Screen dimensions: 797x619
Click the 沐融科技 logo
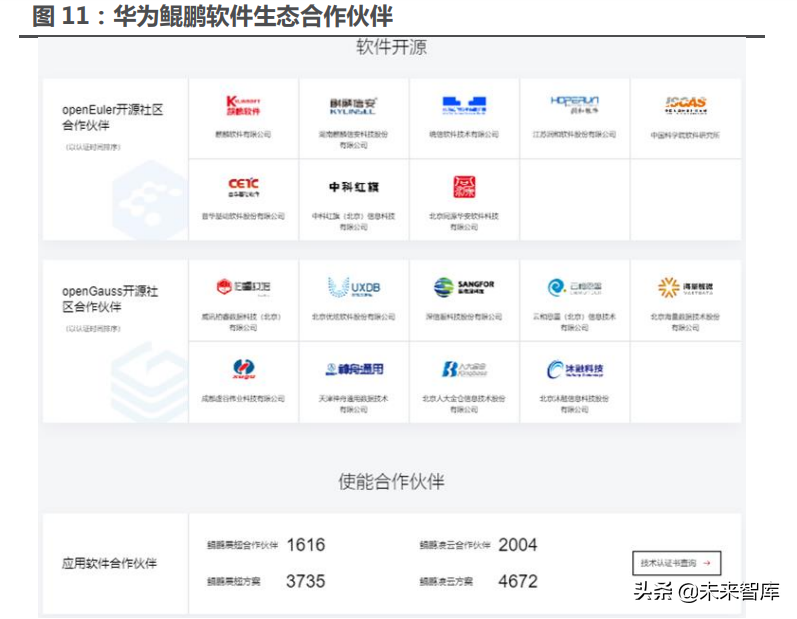tap(574, 369)
